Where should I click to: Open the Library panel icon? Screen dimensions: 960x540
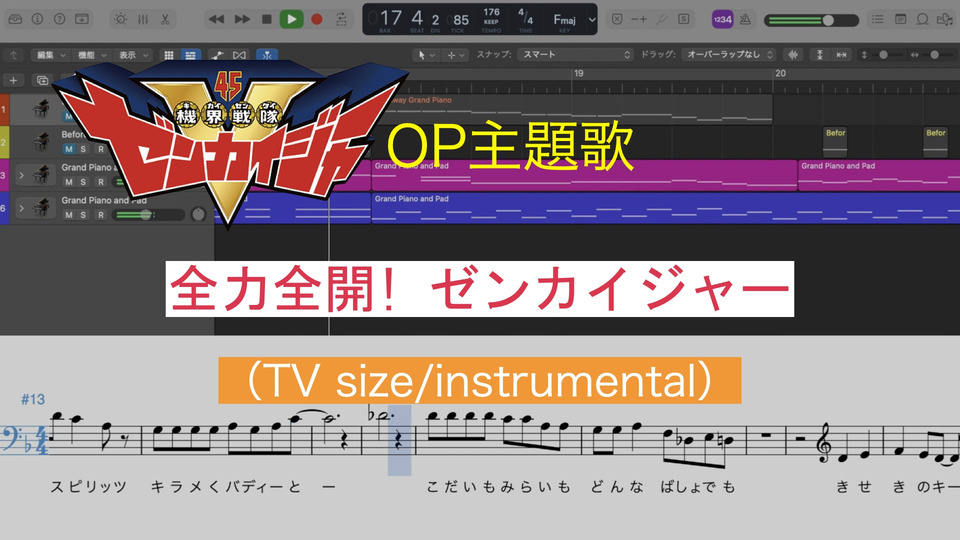[15, 19]
